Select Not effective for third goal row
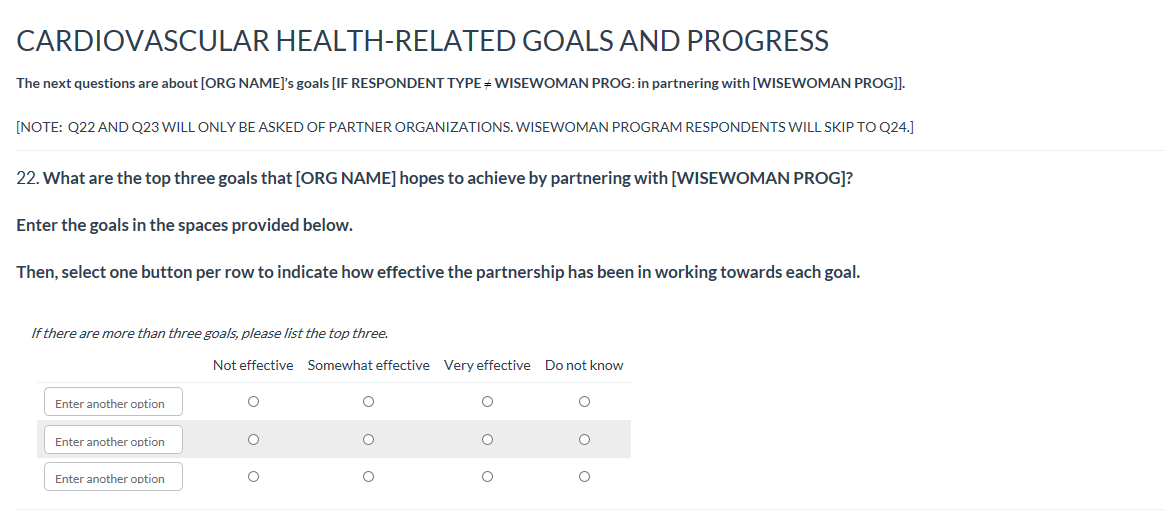The height and width of the screenshot is (514, 1165). click(253, 477)
